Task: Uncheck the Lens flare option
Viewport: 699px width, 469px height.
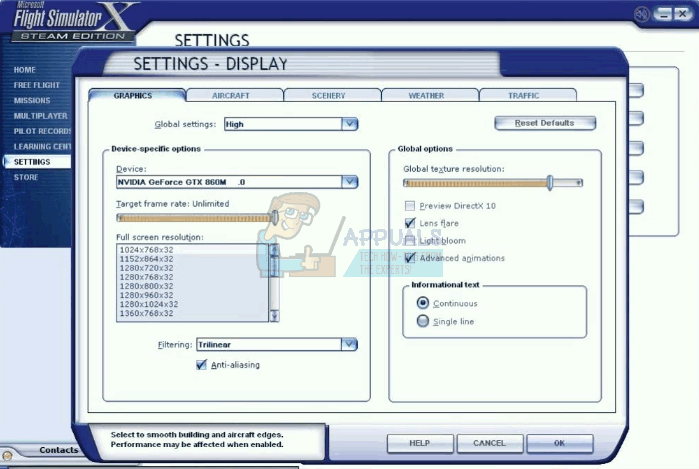Action: [x=410, y=223]
